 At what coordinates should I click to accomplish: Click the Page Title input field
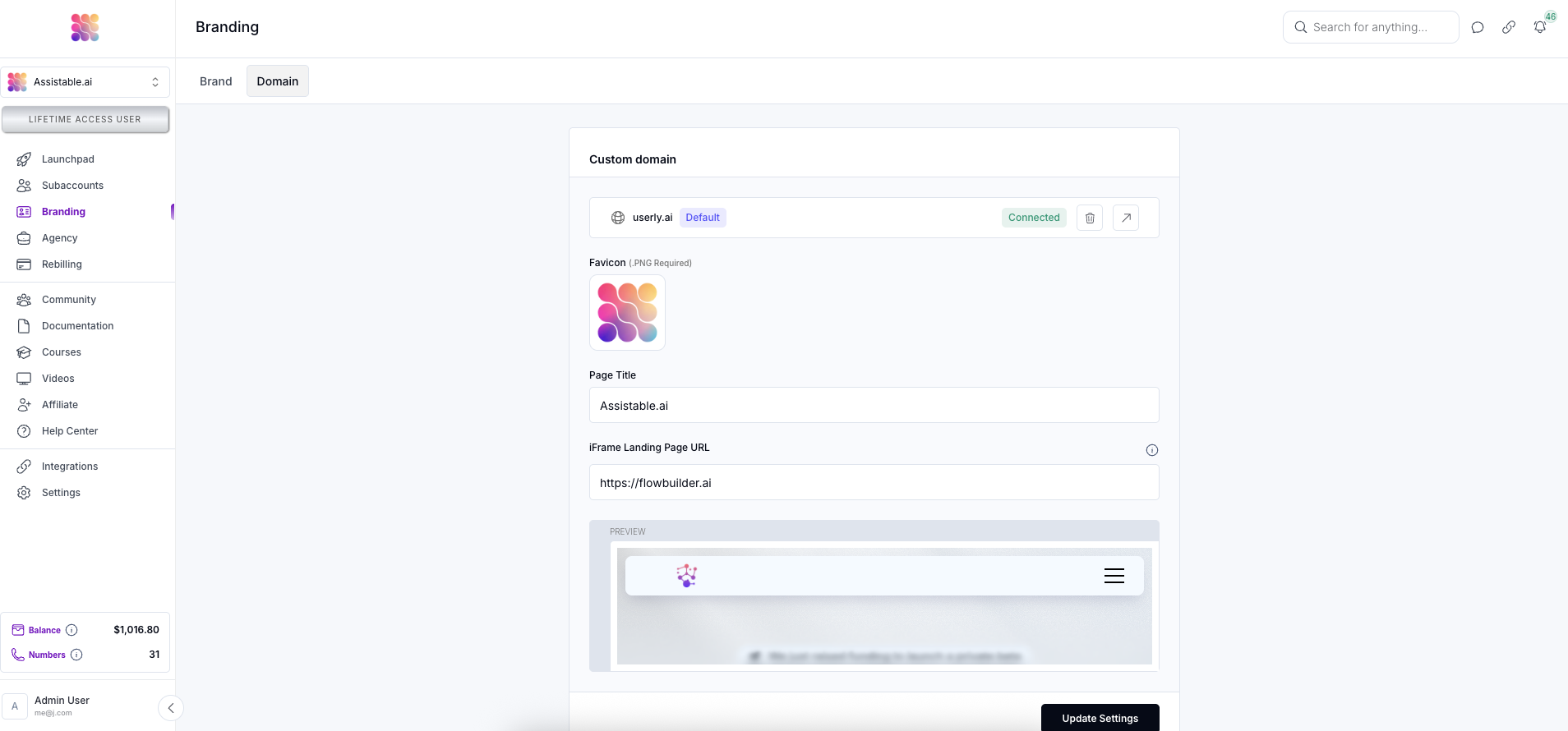click(x=874, y=405)
